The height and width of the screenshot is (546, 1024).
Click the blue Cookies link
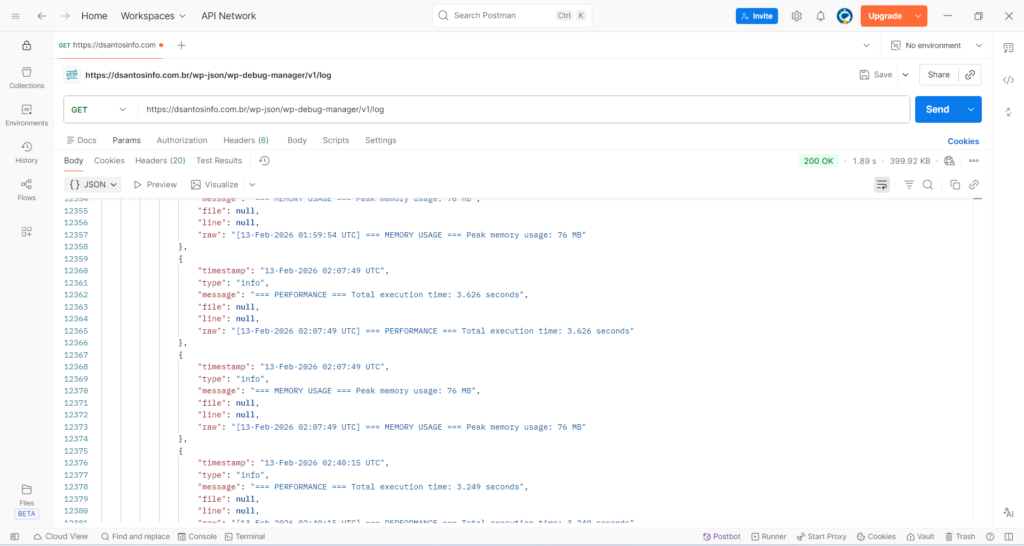click(x=963, y=142)
